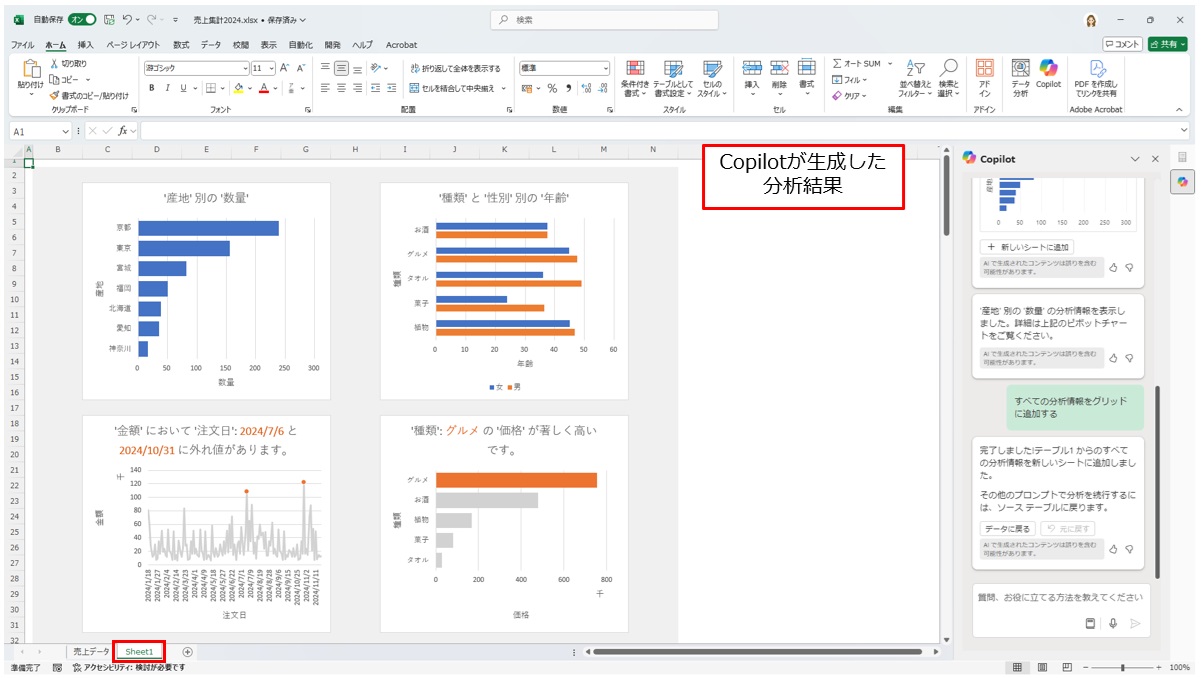1201x678 pixels.
Task: Increase font size with the larger A icon
Action: 285,68
